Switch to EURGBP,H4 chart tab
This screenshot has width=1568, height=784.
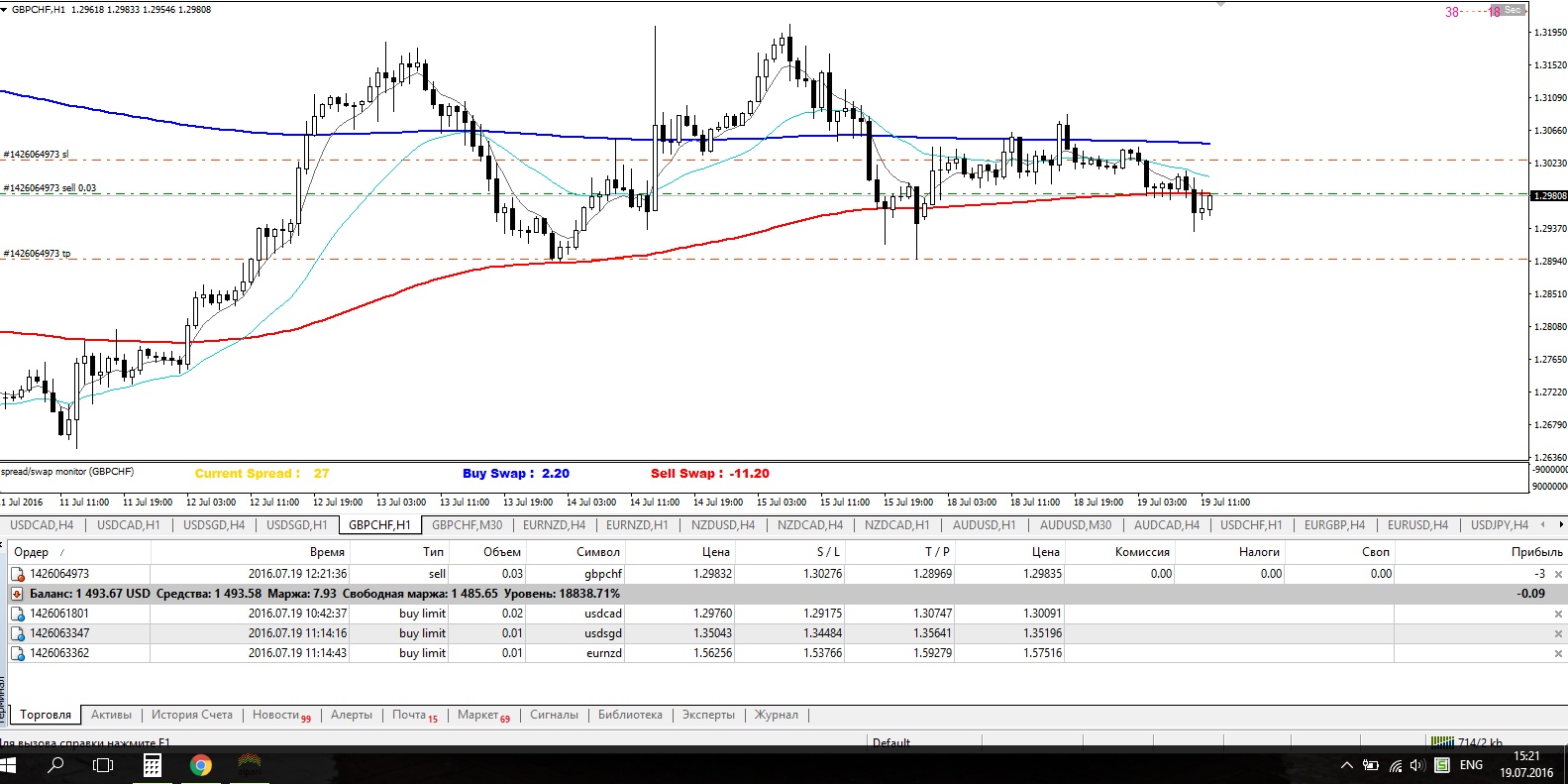pos(1334,525)
